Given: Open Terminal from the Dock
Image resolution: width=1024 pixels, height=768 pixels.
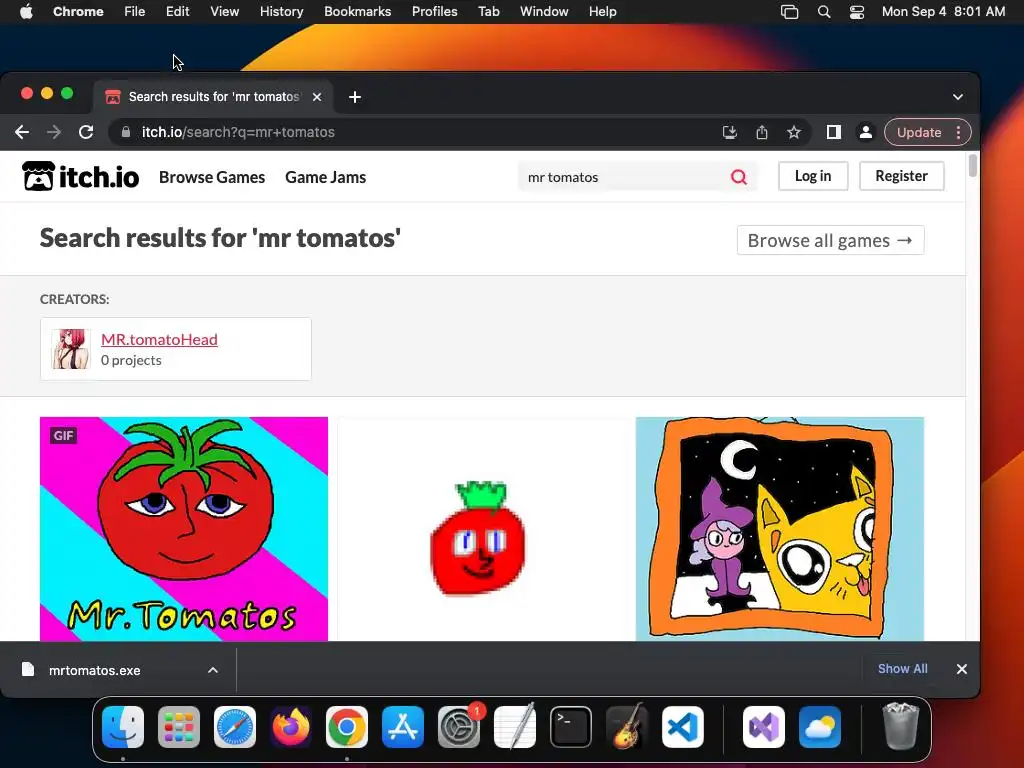Looking at the screenshot, I should pyautogui.click(x=571, y=727).
